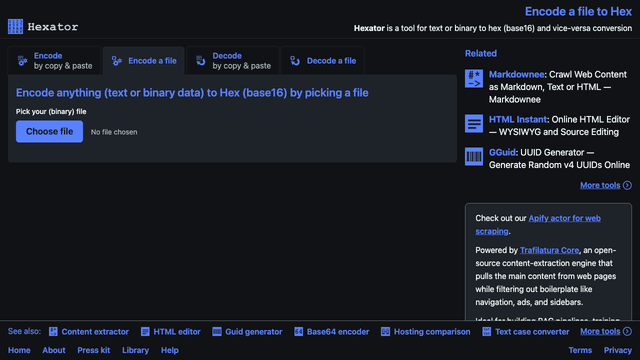Switch to Decode by copy & paste tab
Screen dimensions: 640x360
pos(233,61)
